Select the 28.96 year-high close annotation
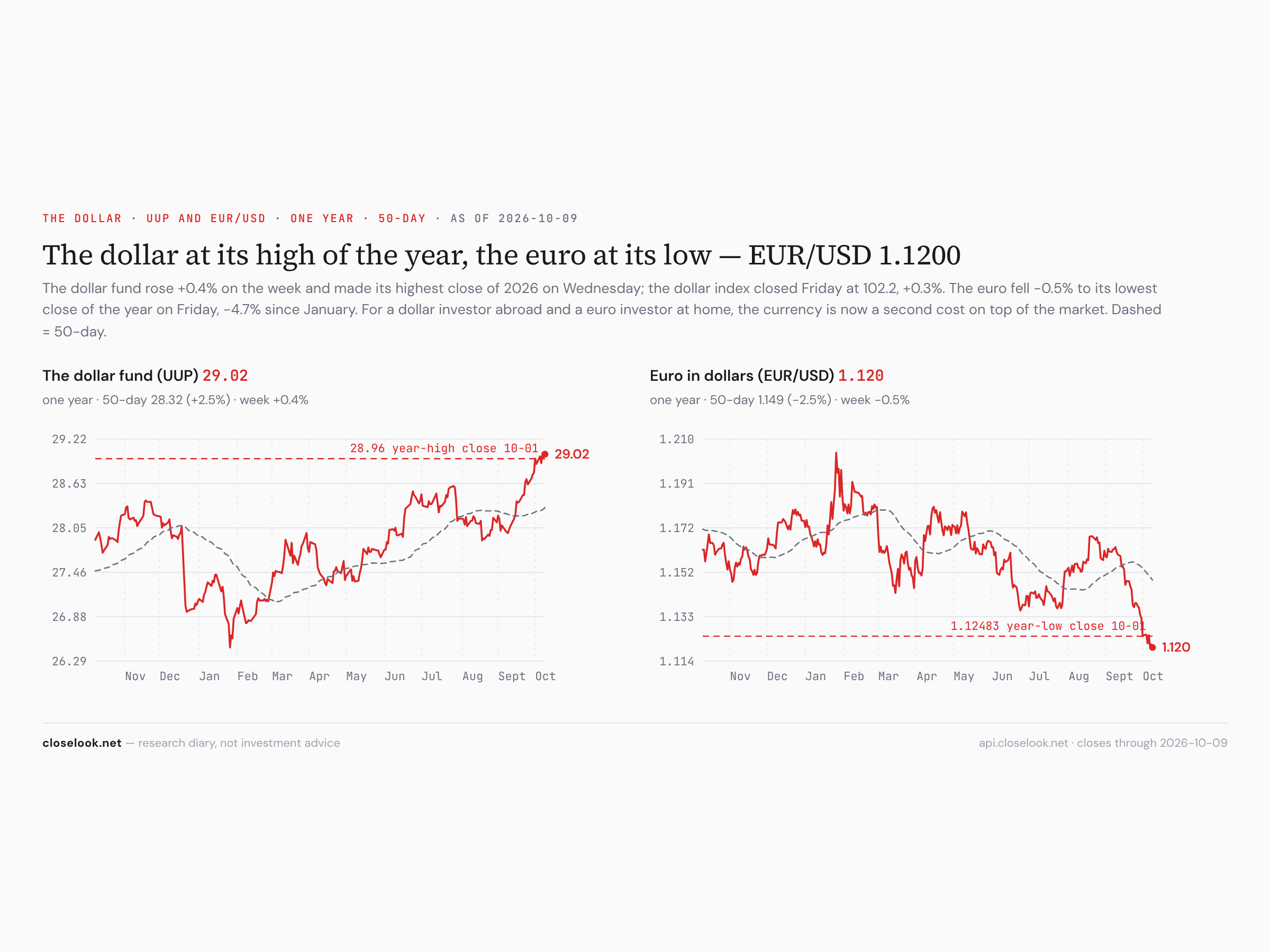Screen dimensions: 1270x952 (444, 448)
